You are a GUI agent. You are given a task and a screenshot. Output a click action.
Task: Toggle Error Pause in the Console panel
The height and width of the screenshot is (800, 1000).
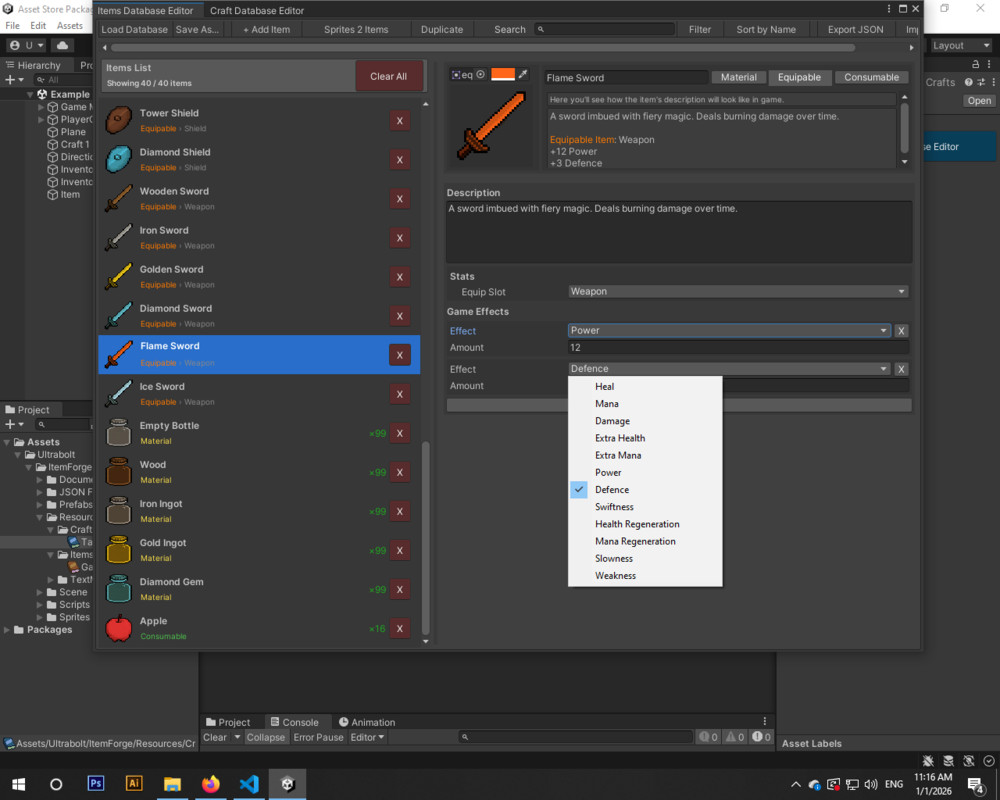coord(318,737)
